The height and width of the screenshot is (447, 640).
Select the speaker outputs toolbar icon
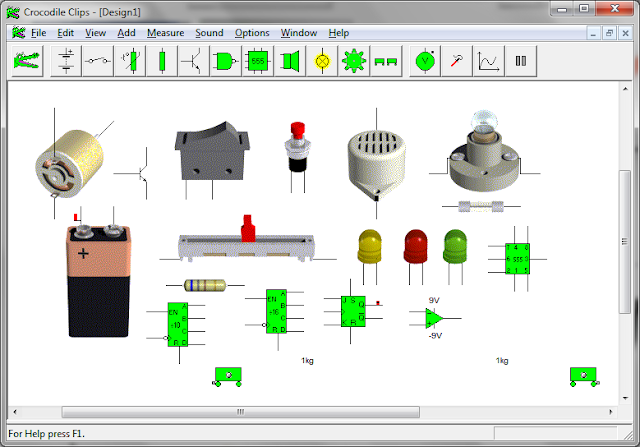click(x=290, y=61)
